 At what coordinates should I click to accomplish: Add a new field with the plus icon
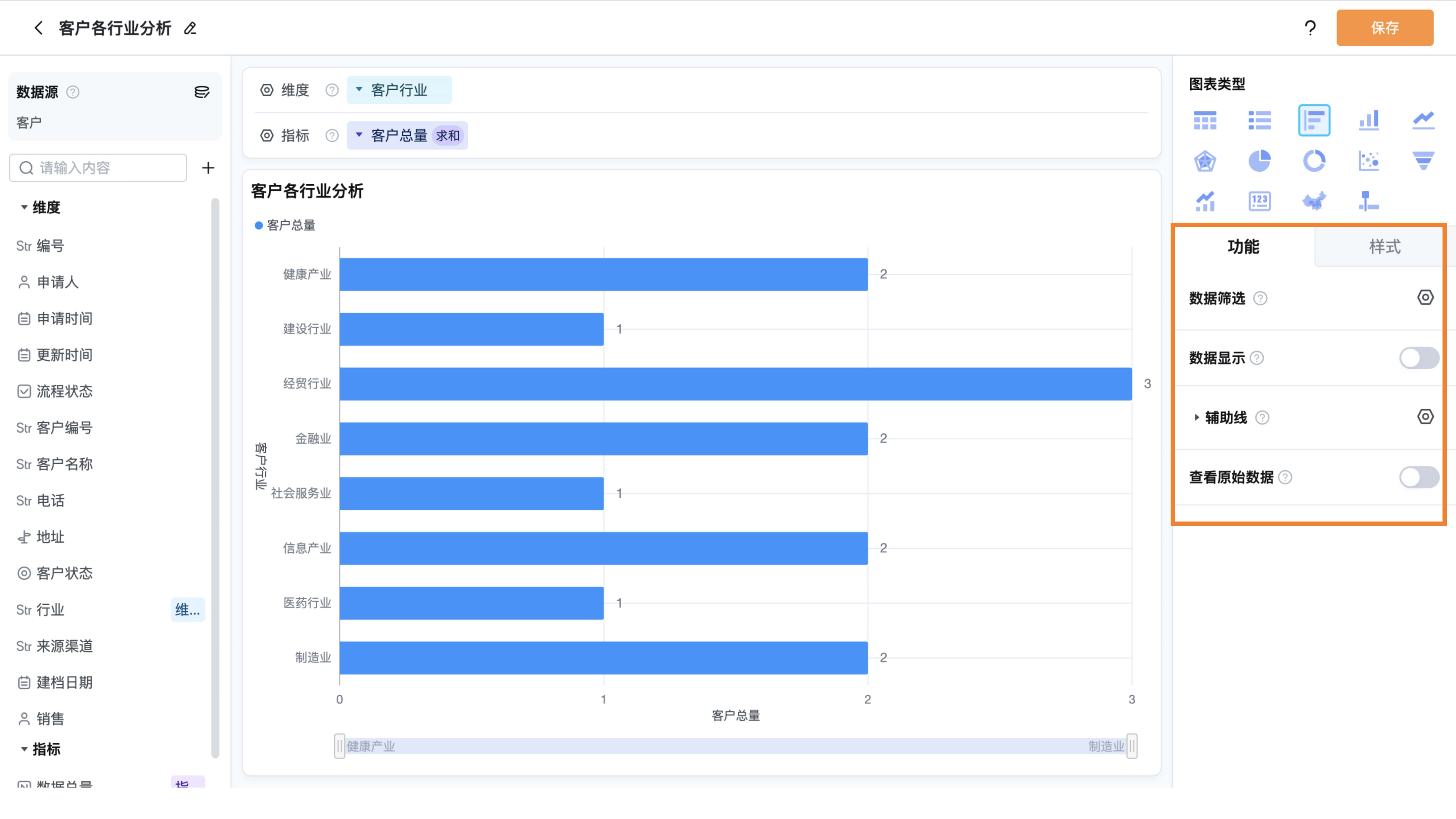click(208, 168)
